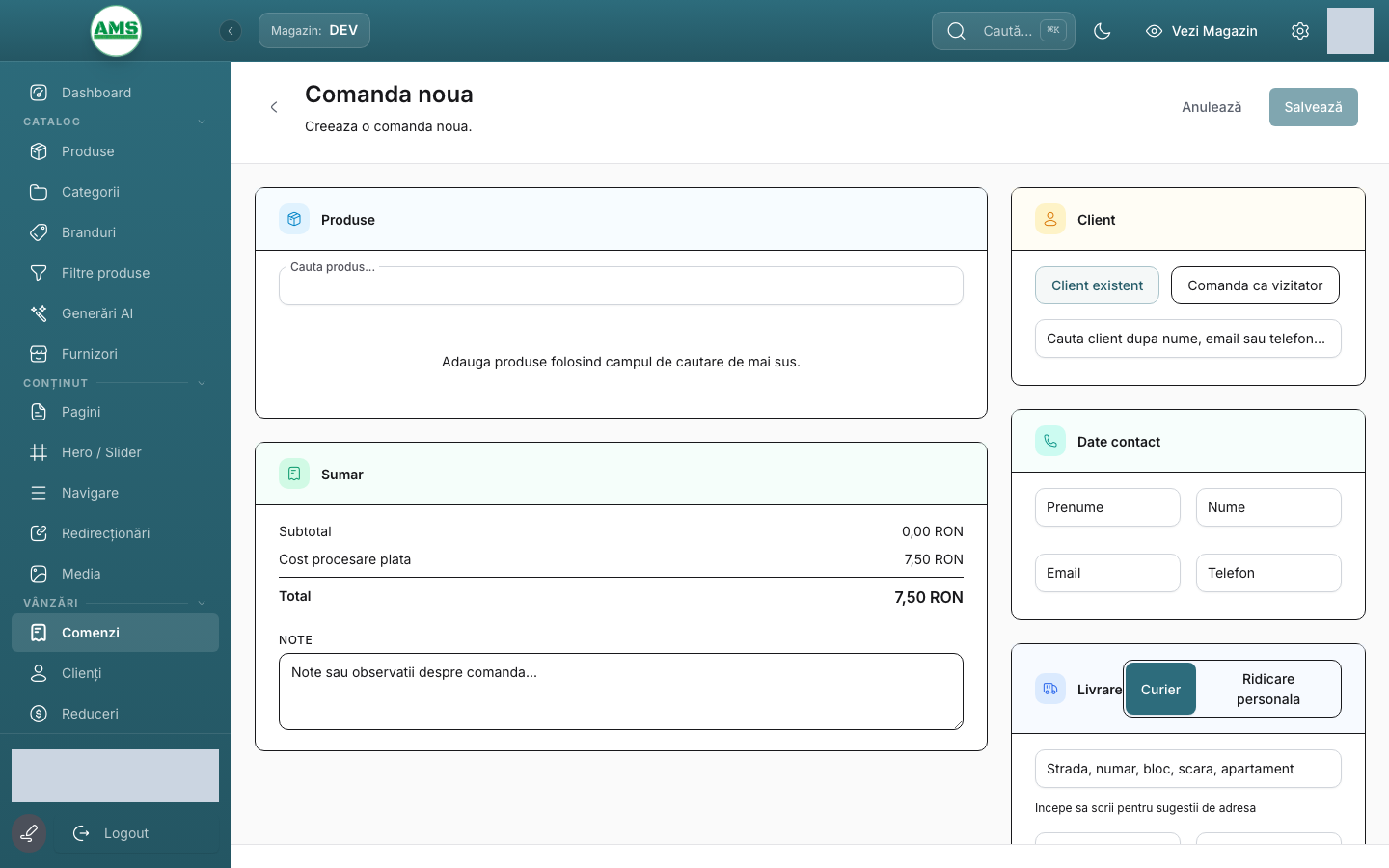Screen dimensions: 1389x868
Task: Collapse the CATALOG sidebar section
Action: (x=202, y=122)
